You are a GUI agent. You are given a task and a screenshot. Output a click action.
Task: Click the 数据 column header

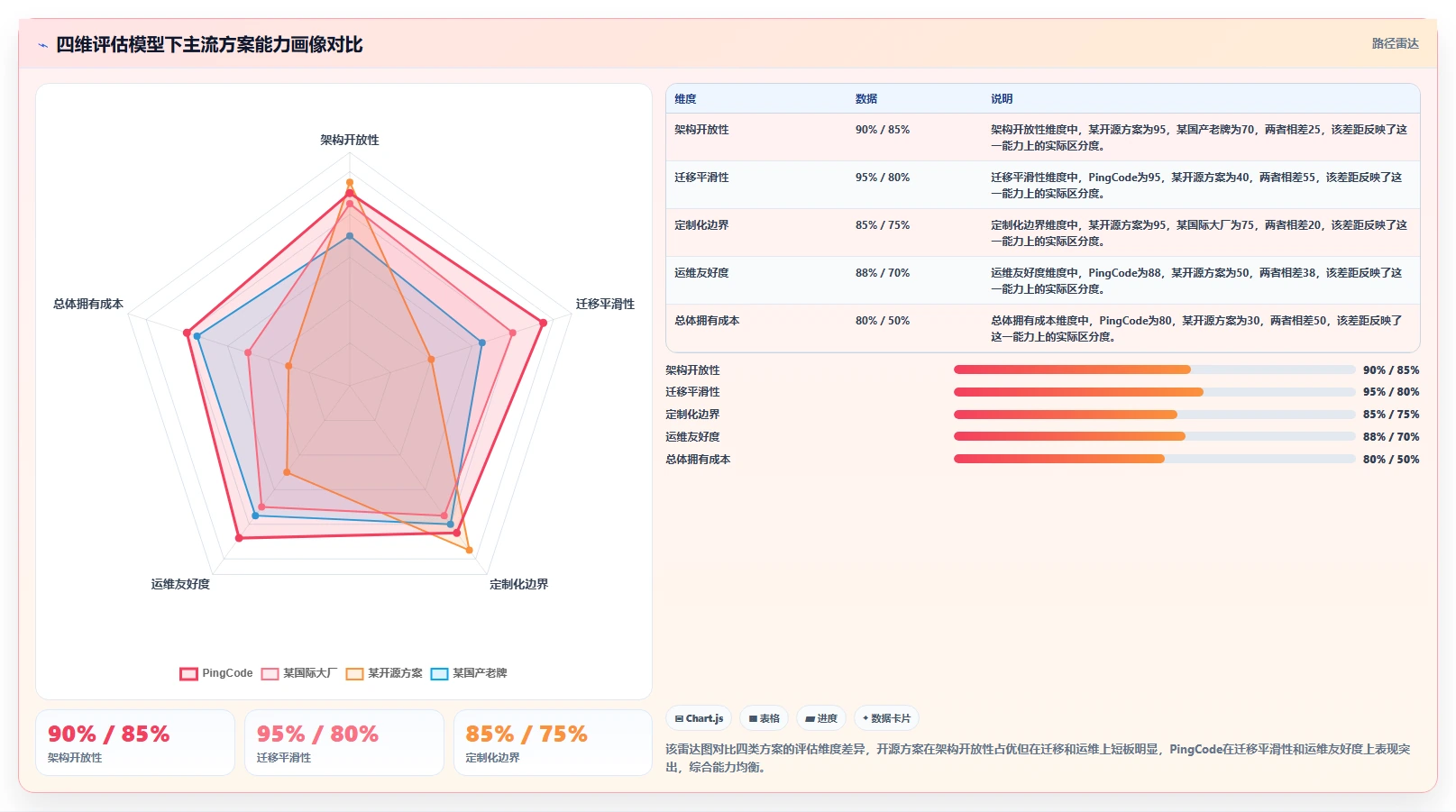pyautogui.click(x=866, y=99)
